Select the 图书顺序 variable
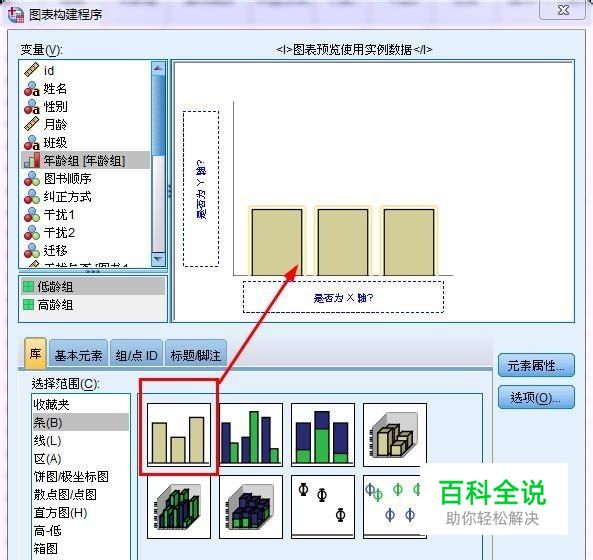593x560 pixels. (x=85, y=178)
